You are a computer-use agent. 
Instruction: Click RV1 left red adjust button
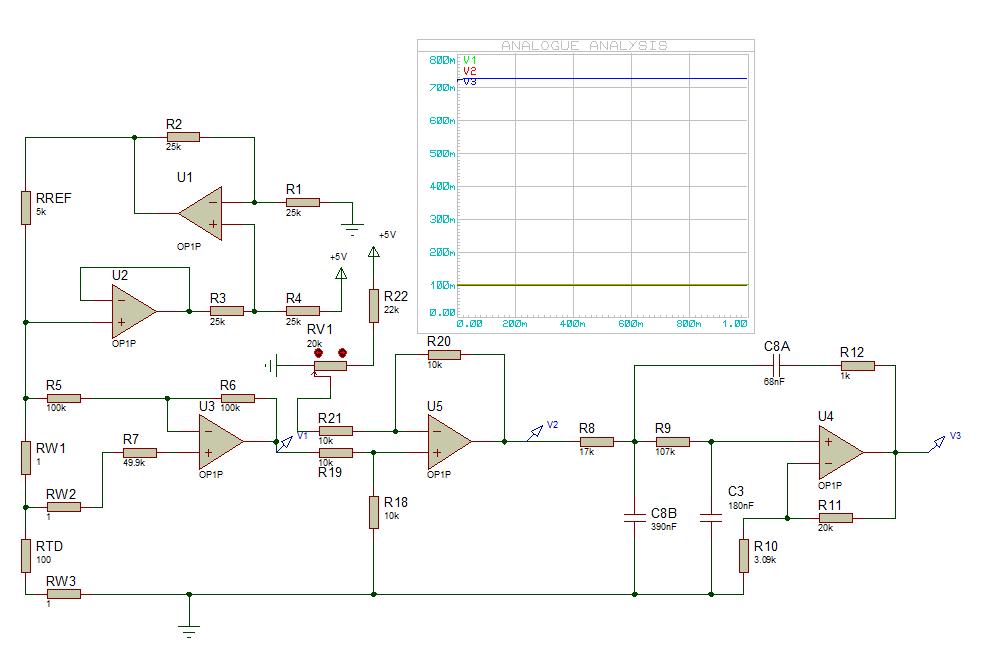318,353
